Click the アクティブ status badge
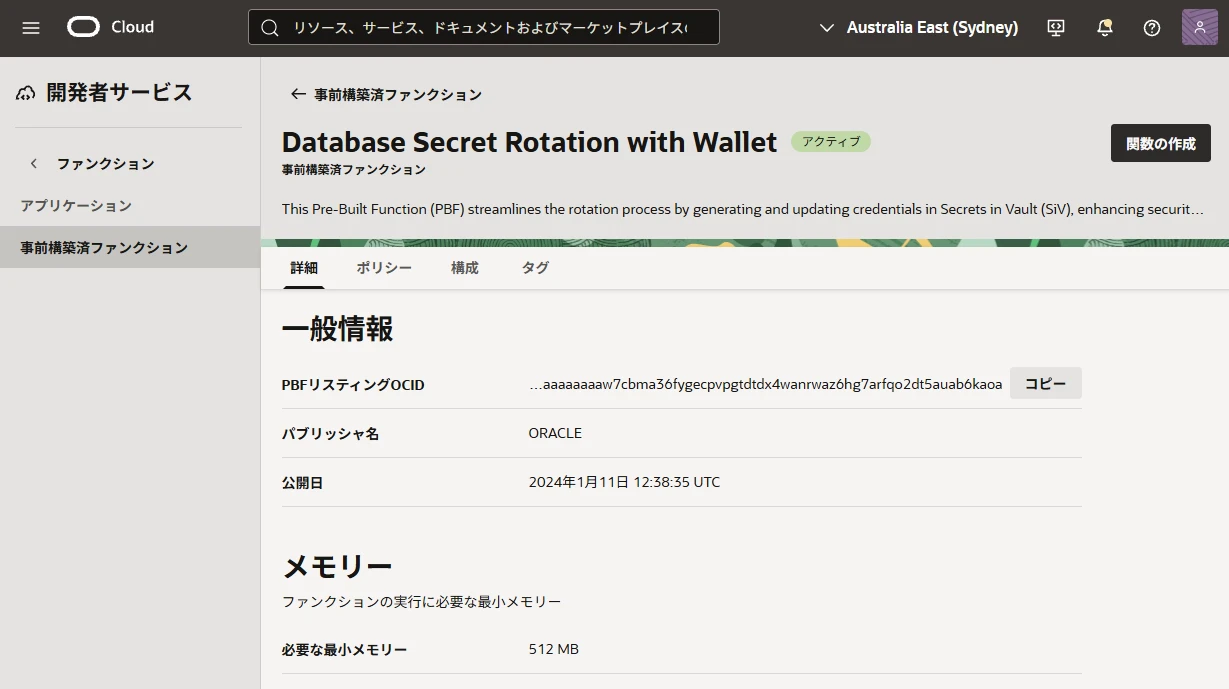 tap(831, 142)
